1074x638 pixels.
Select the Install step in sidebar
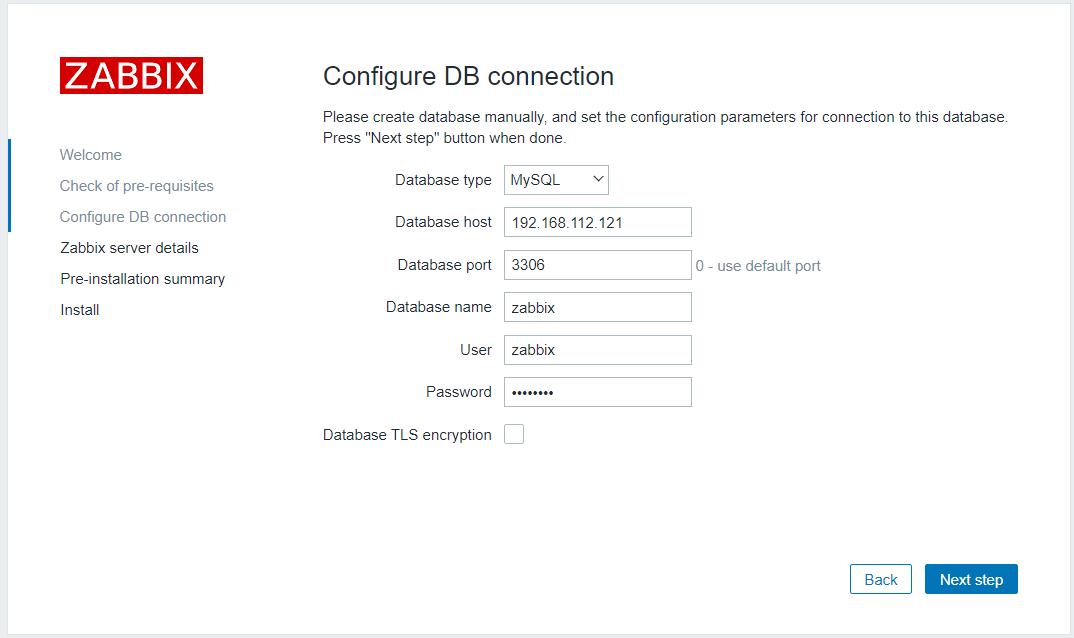pos(80,310)
